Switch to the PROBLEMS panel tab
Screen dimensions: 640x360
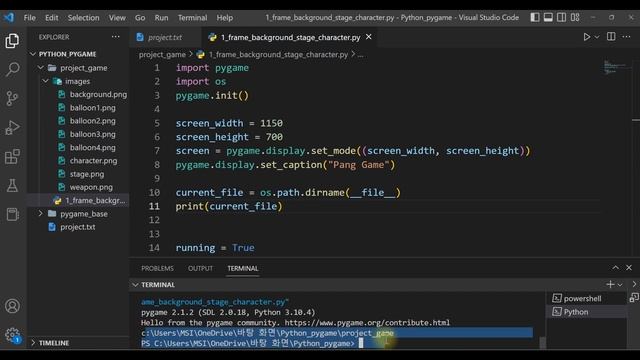(157, 268)
